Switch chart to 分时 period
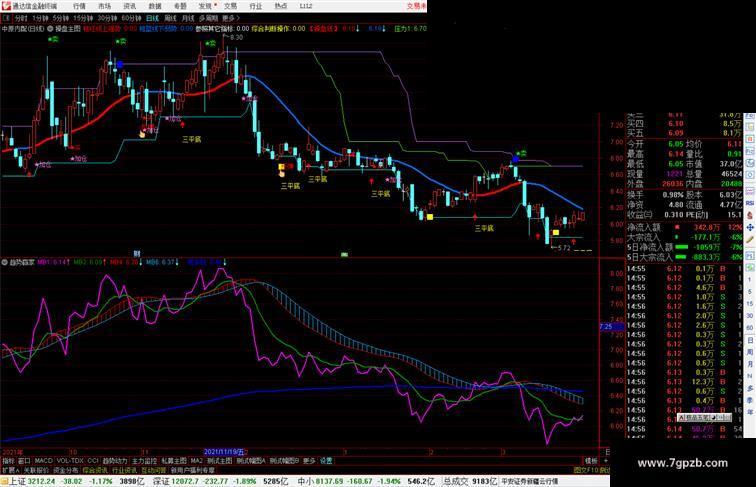756x487 pixels. 21,18
